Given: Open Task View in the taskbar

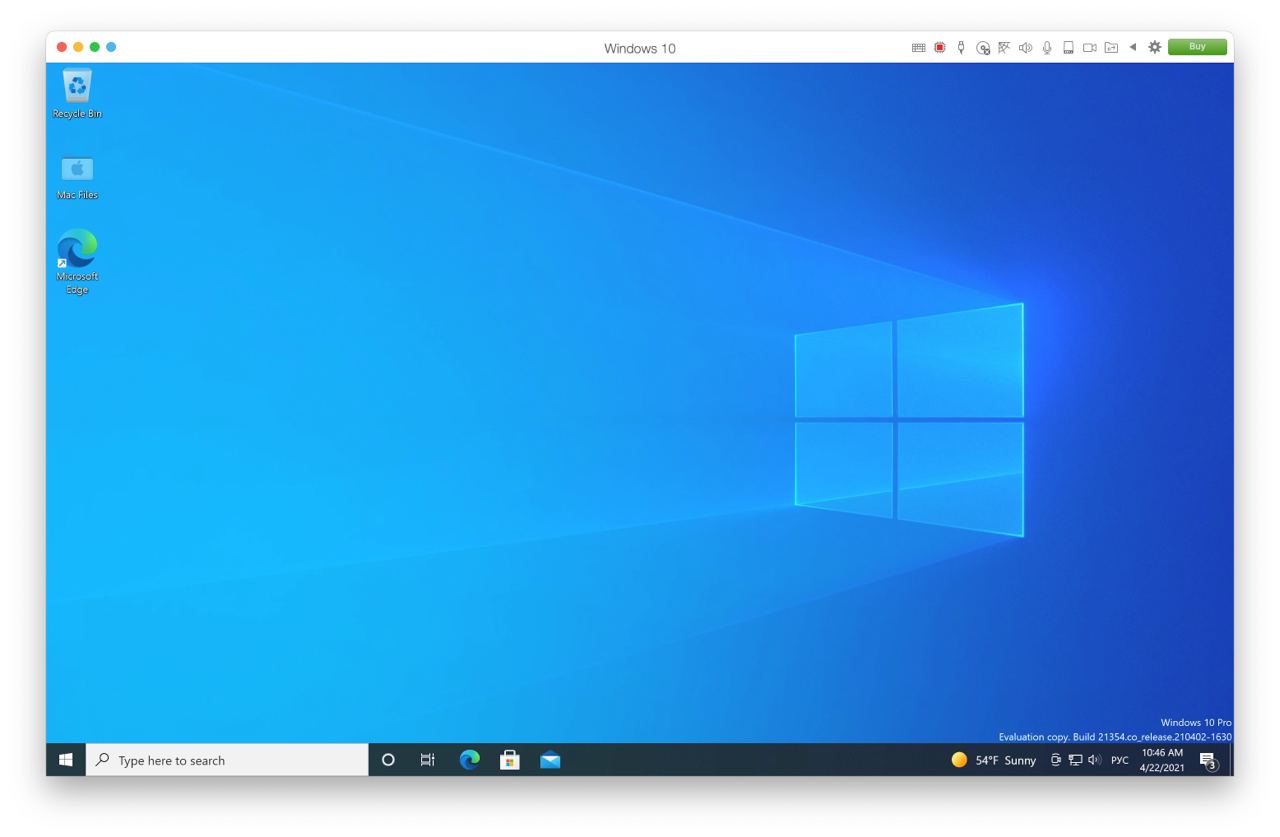Looking at the screenshot, I should coord(428,760).
